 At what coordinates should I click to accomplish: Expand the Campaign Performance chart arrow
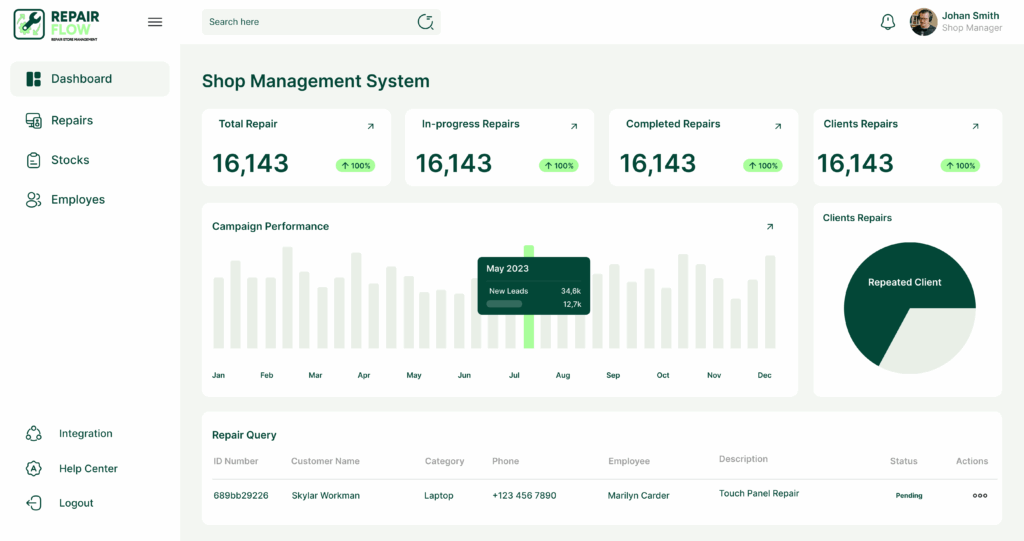click(x=770, y=227)
